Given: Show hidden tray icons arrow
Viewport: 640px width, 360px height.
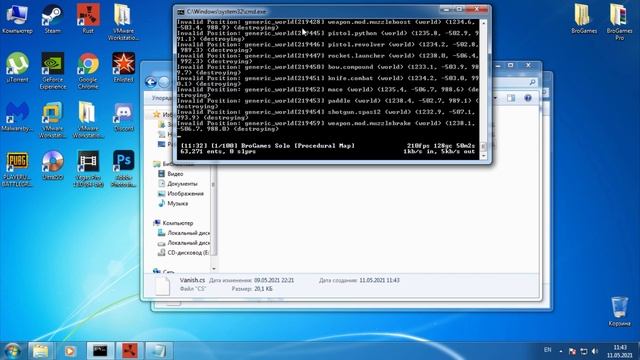Looking at the screenshot, I should 561,351.
